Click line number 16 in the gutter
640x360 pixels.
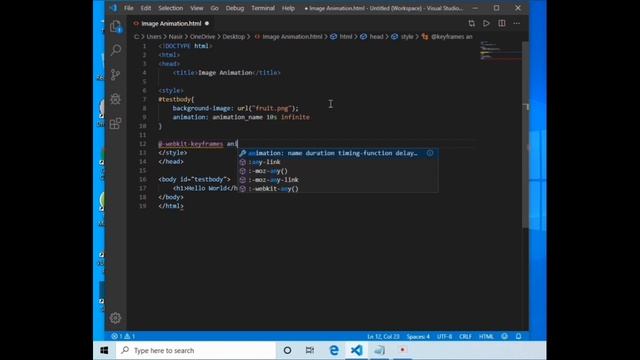pyautogui.click(x=142, y=180)
